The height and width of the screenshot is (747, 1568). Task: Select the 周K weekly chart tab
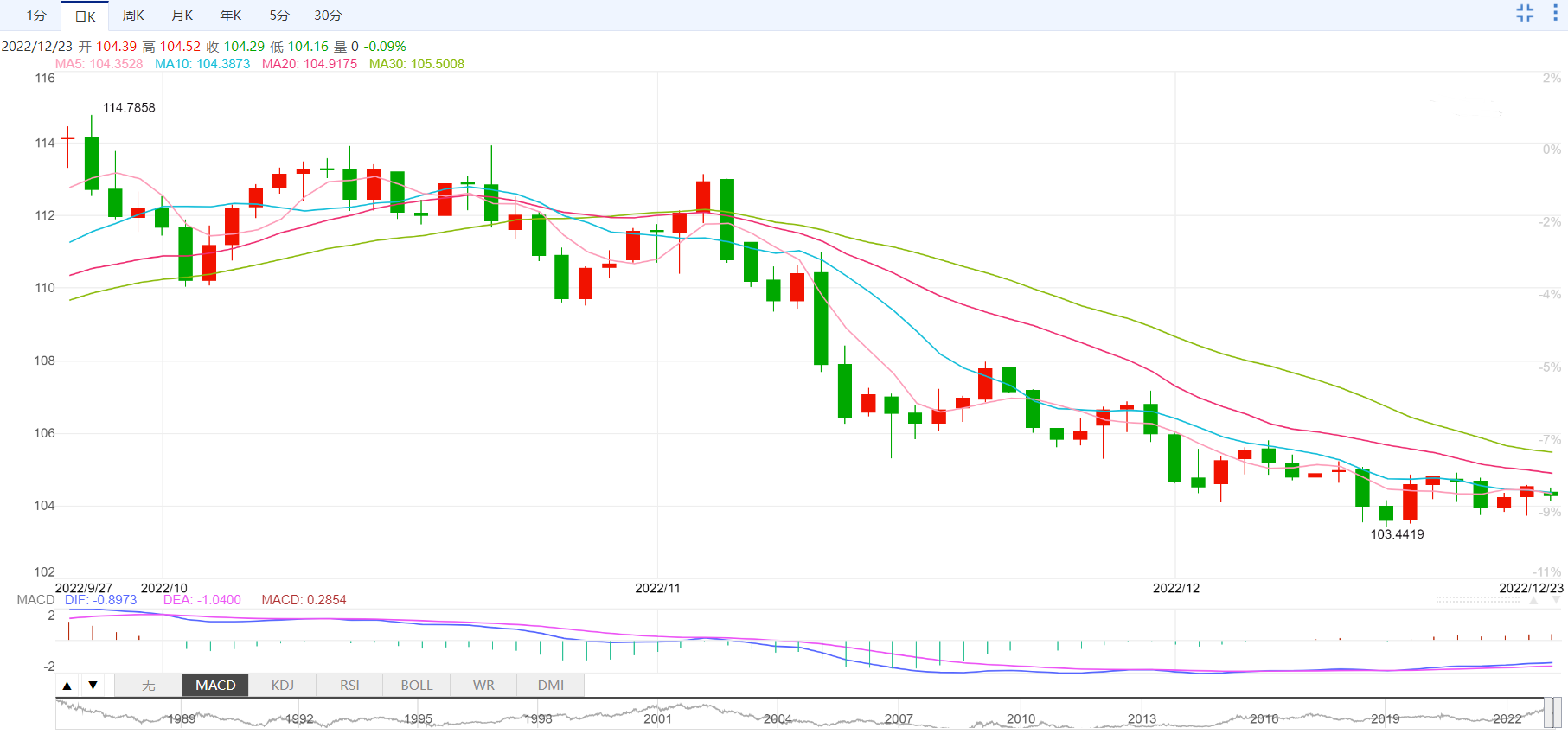(x=133, y=16)
